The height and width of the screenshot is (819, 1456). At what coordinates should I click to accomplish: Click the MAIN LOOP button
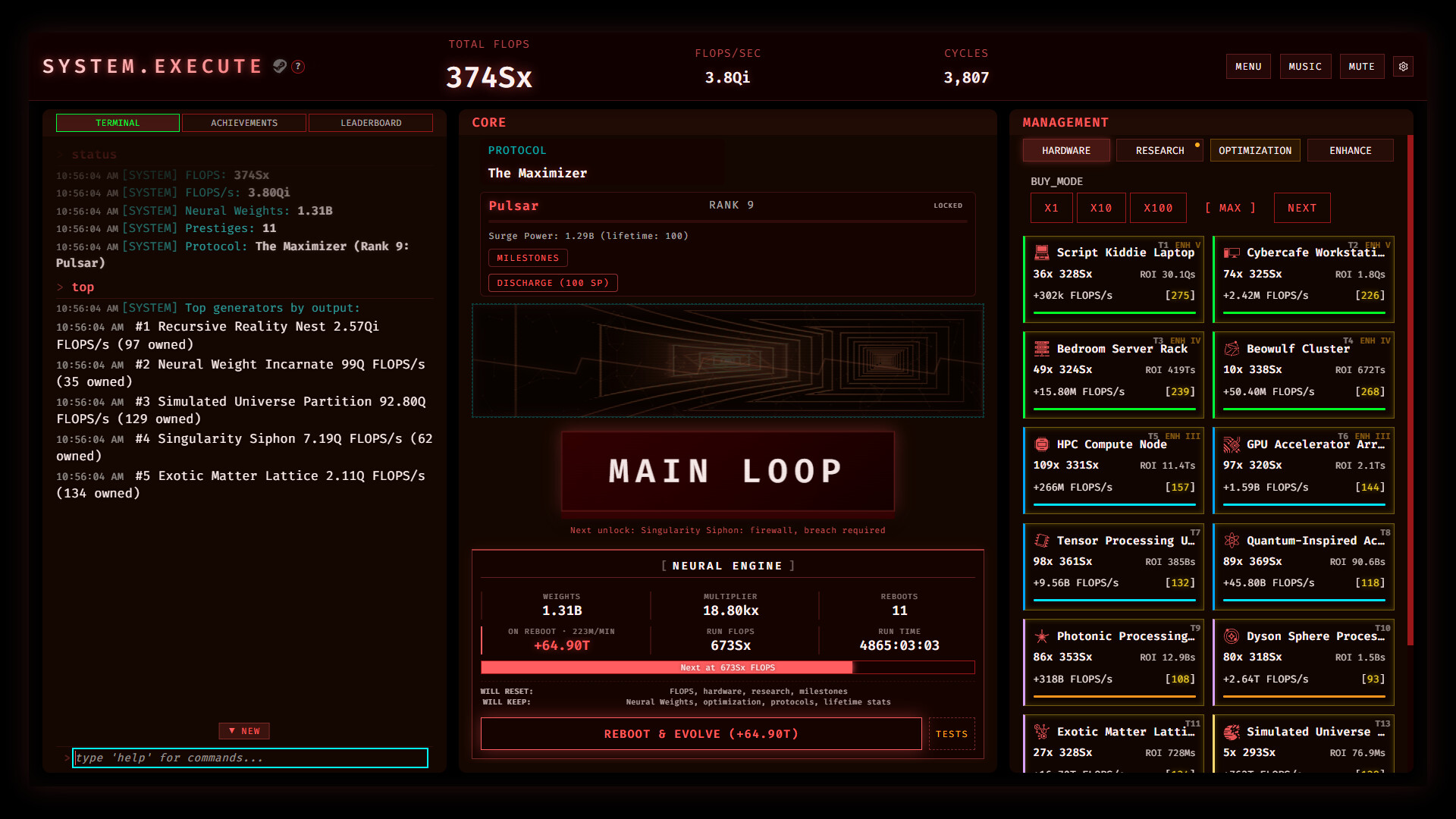pyautogui.click(x=727, y=471)
